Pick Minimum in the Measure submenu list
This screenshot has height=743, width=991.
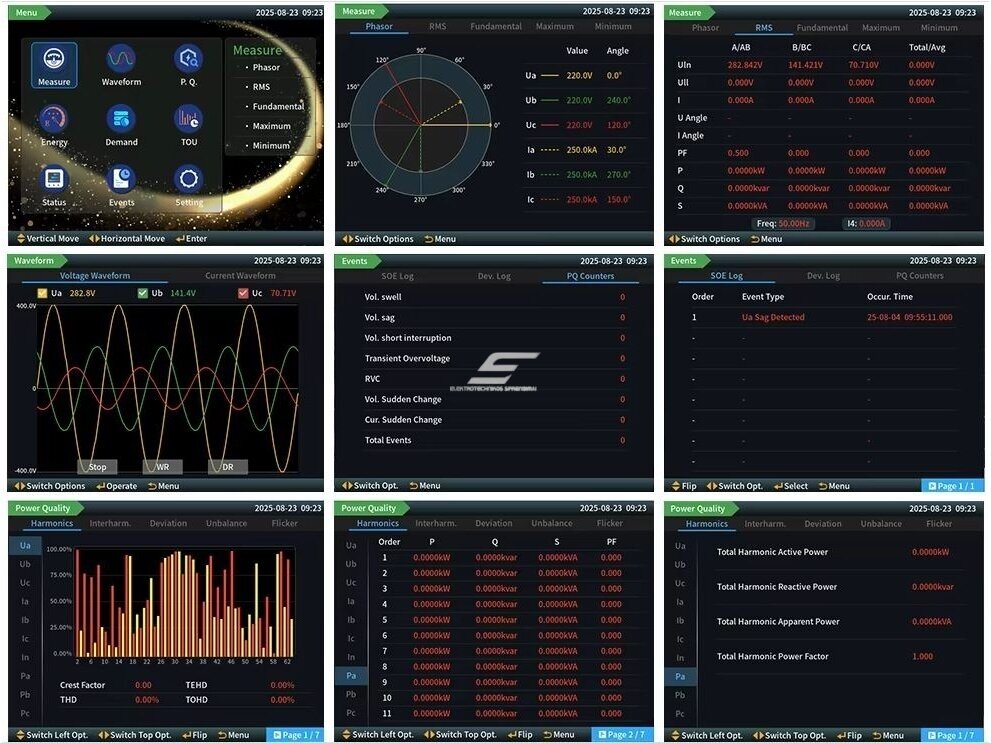(x=271, y=145)
